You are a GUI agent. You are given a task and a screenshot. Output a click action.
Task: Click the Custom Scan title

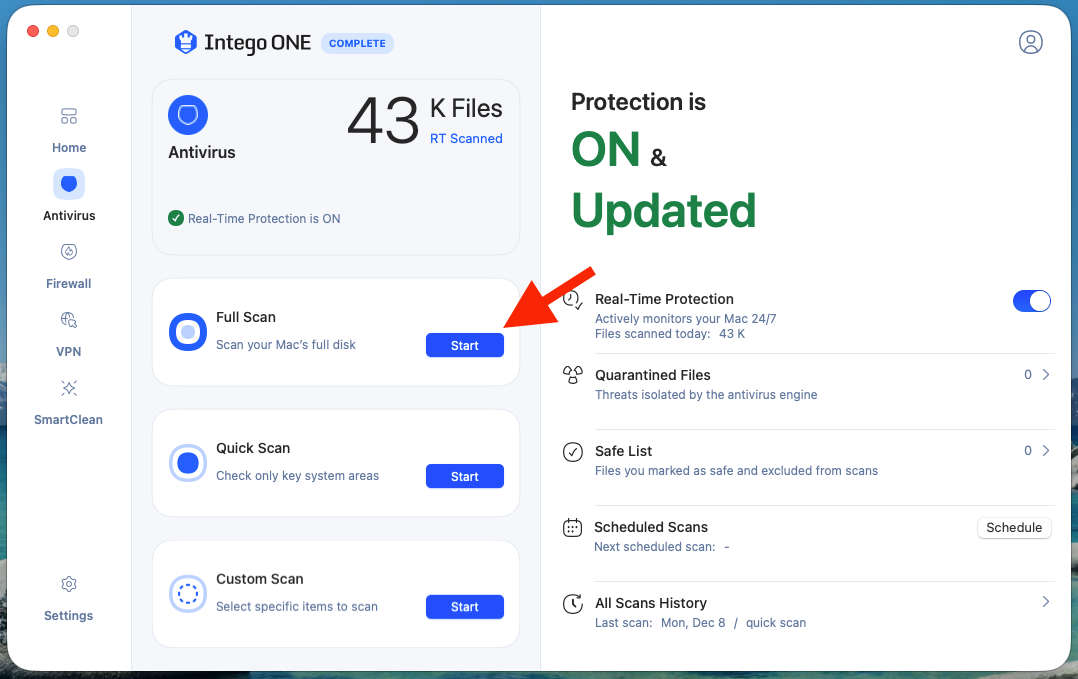click(x=260, y=579)
